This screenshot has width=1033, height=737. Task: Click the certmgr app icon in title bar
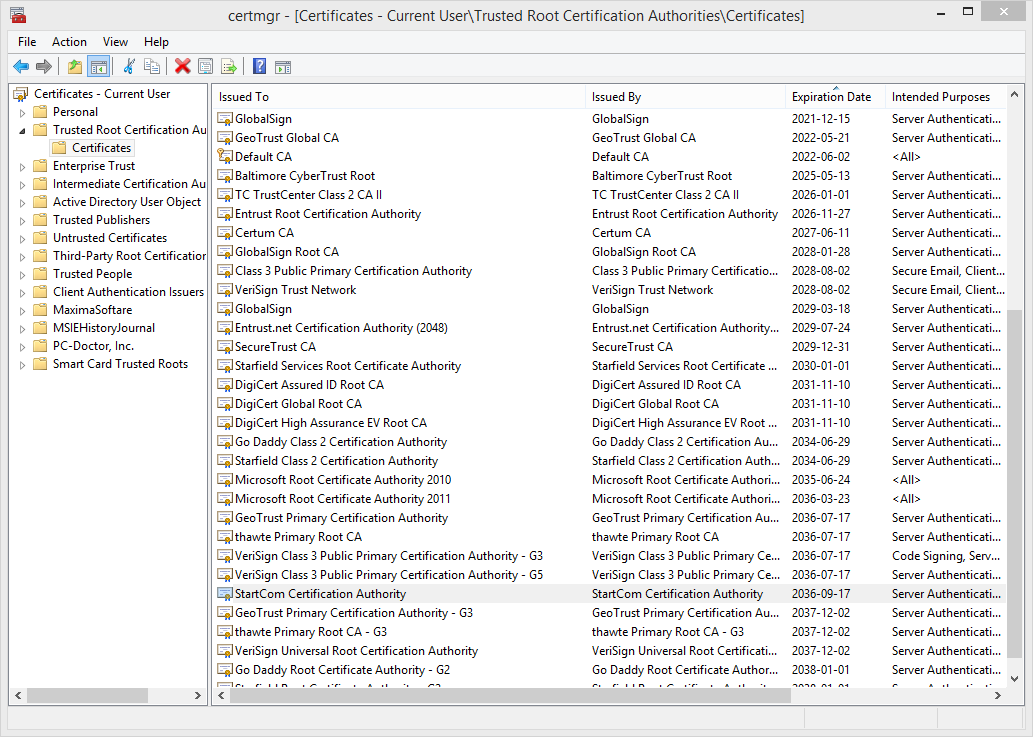tap(18, 14)
